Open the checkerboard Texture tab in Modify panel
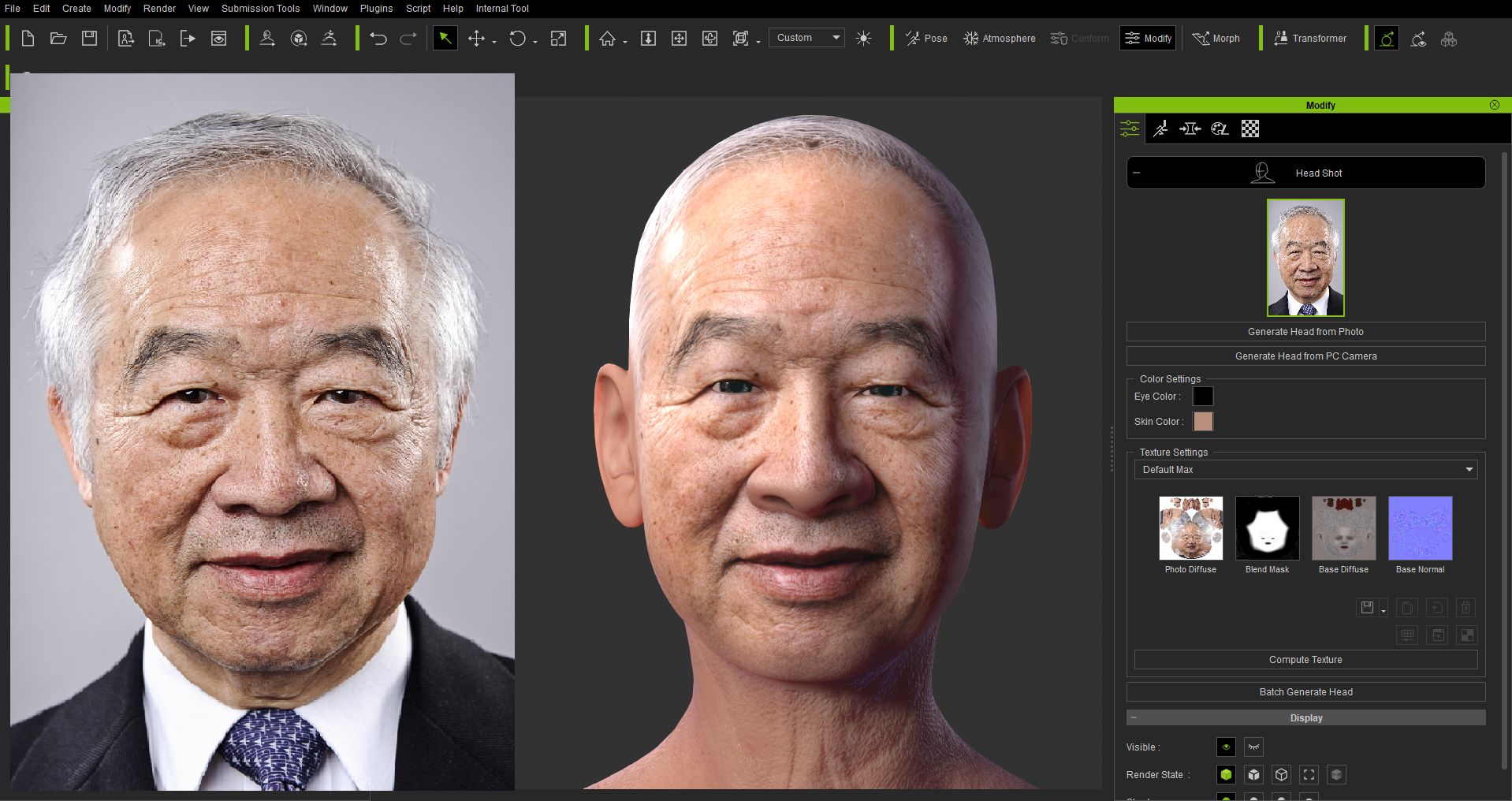The image size is (1512, 801). click(1250, 129)
